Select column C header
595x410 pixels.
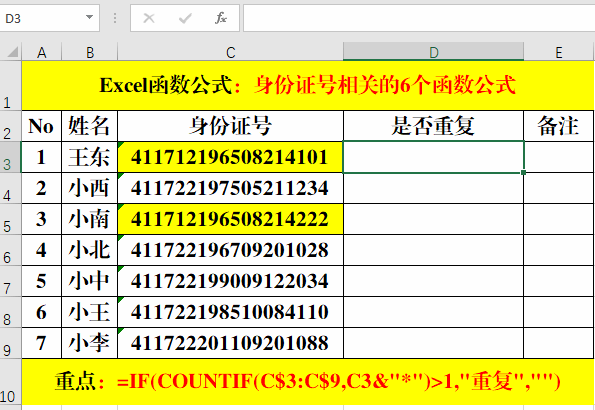pyautogui.click(x=230, y=52)
